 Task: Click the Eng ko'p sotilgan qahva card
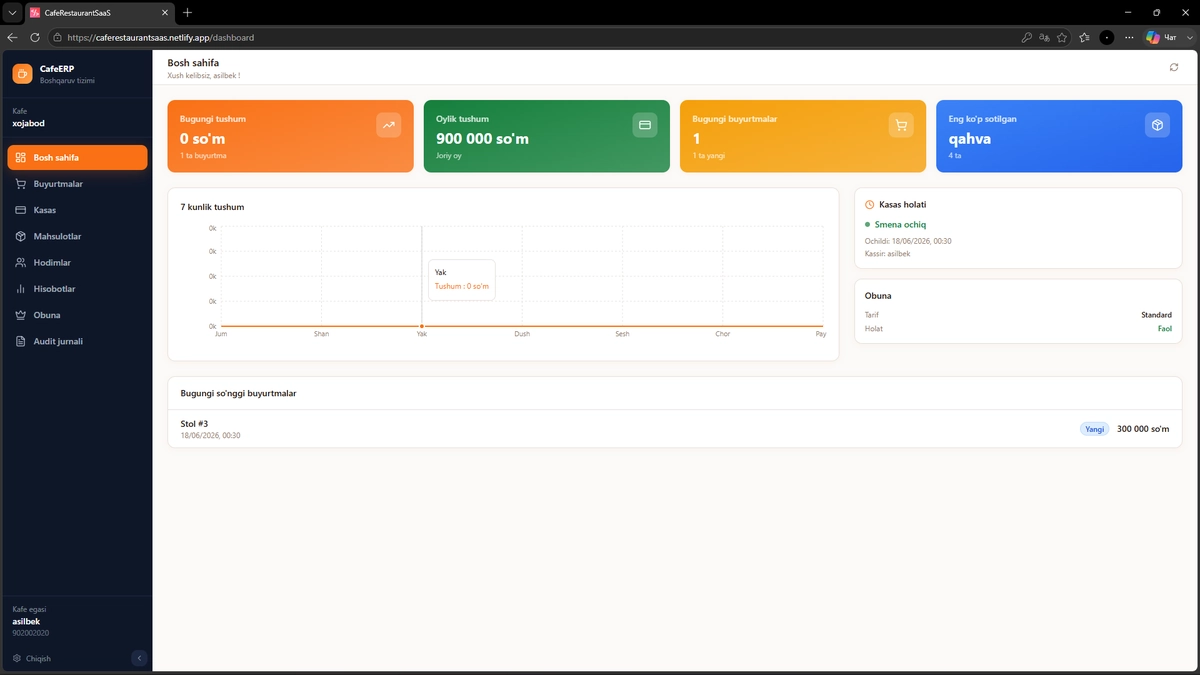[1059, 136]
